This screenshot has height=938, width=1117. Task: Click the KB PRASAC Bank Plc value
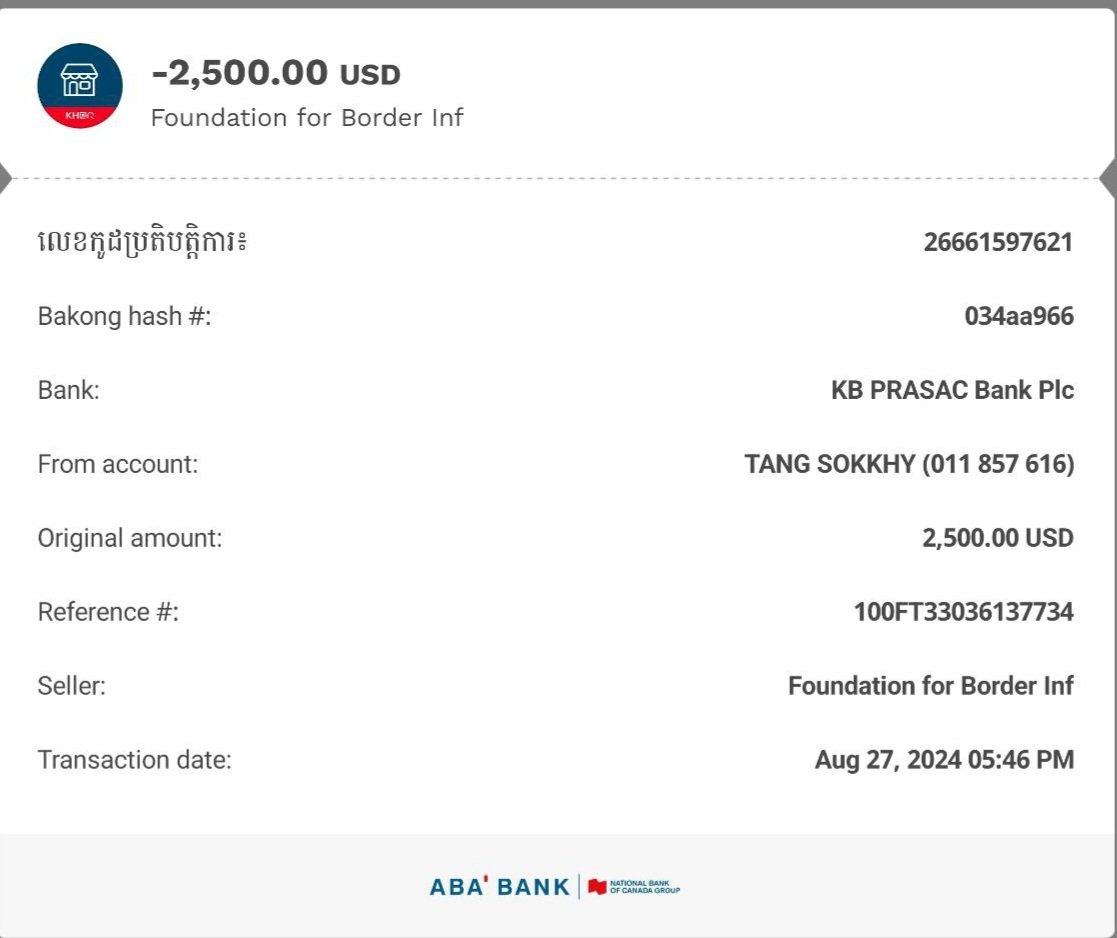click(x=952, y=390)
